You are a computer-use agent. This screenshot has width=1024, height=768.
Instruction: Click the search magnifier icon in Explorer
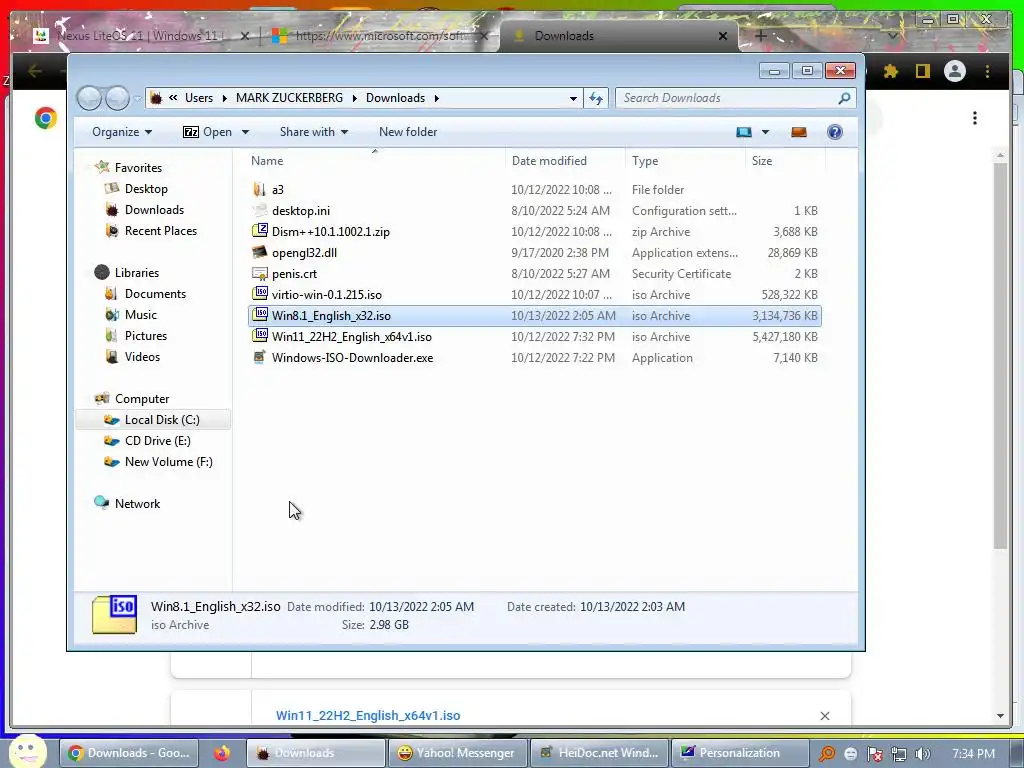coord(844,98)
